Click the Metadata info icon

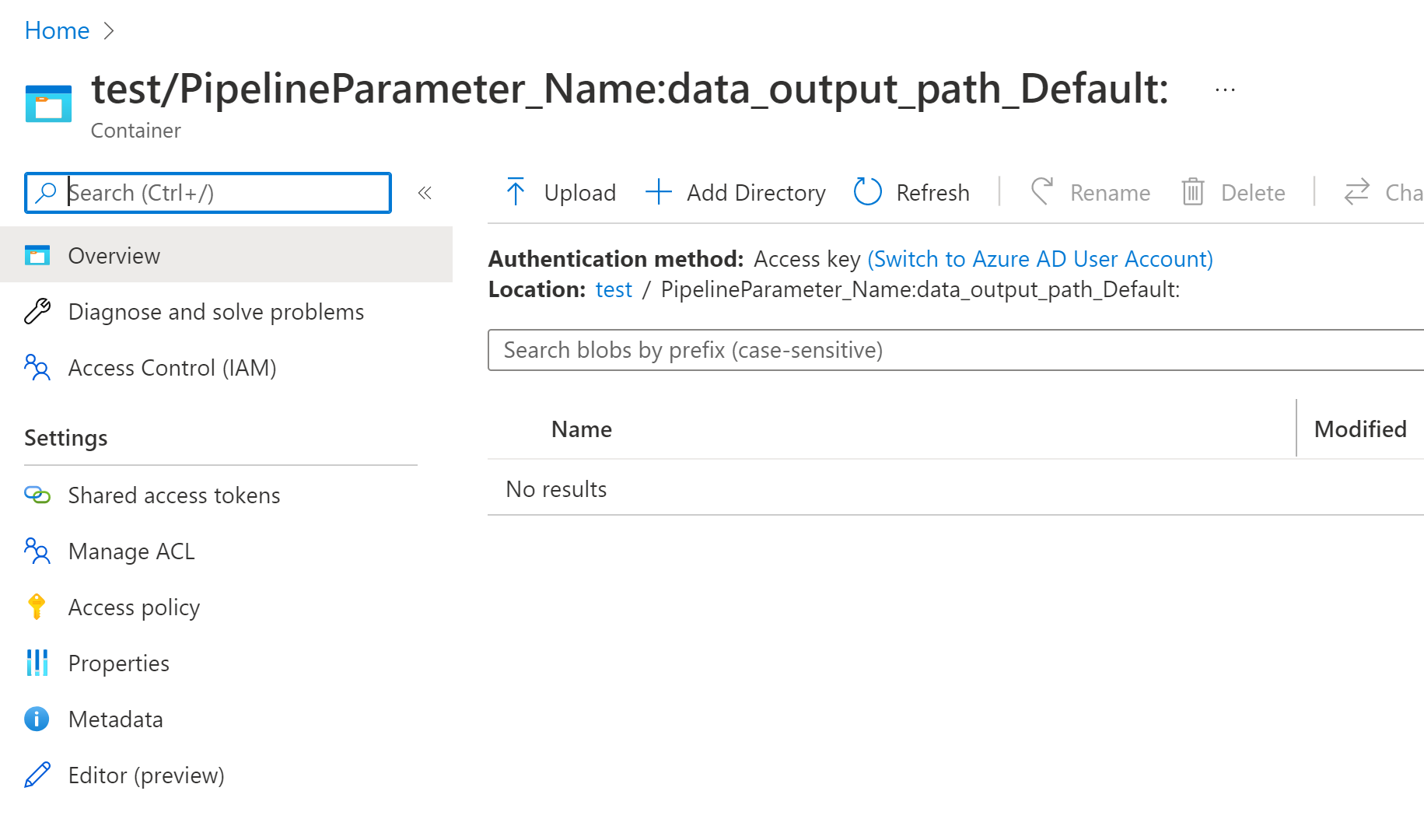[37, 719]
